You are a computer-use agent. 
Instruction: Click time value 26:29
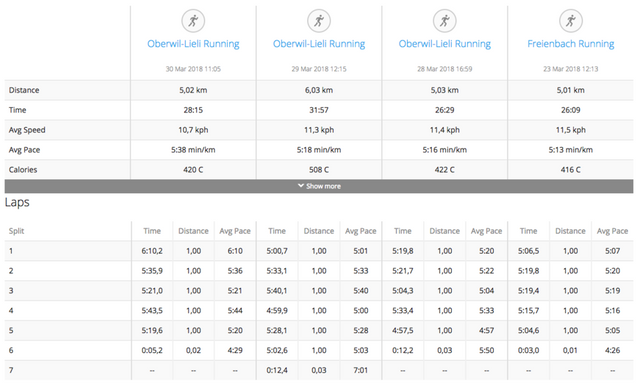(x=444, y=110)
